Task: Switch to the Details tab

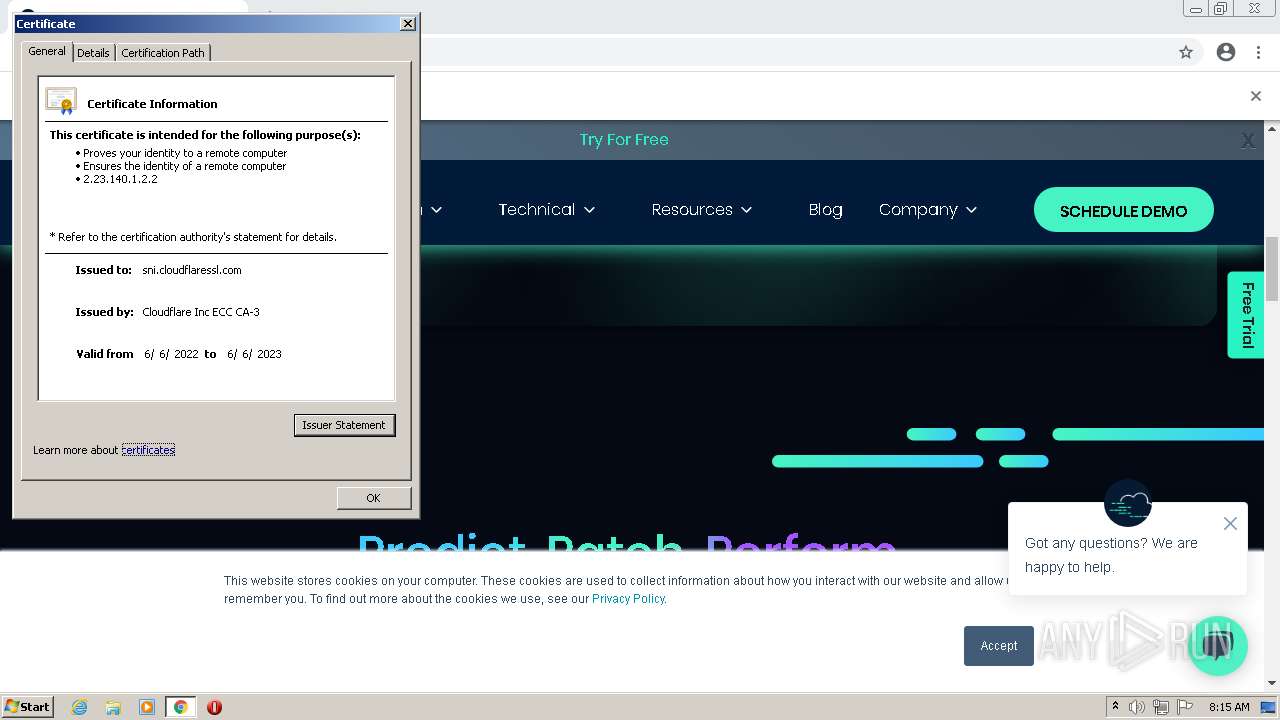Action: [x=93, y=53]
